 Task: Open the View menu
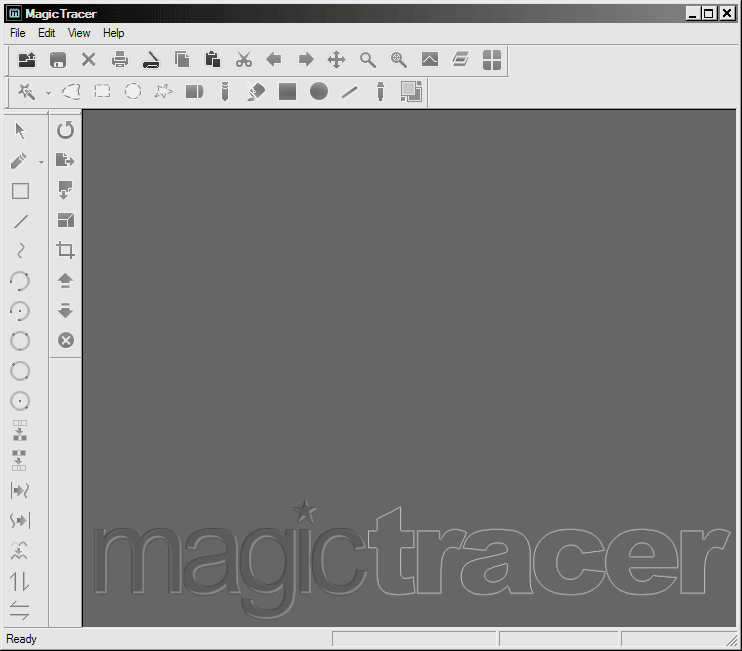[x=79, y=33]
